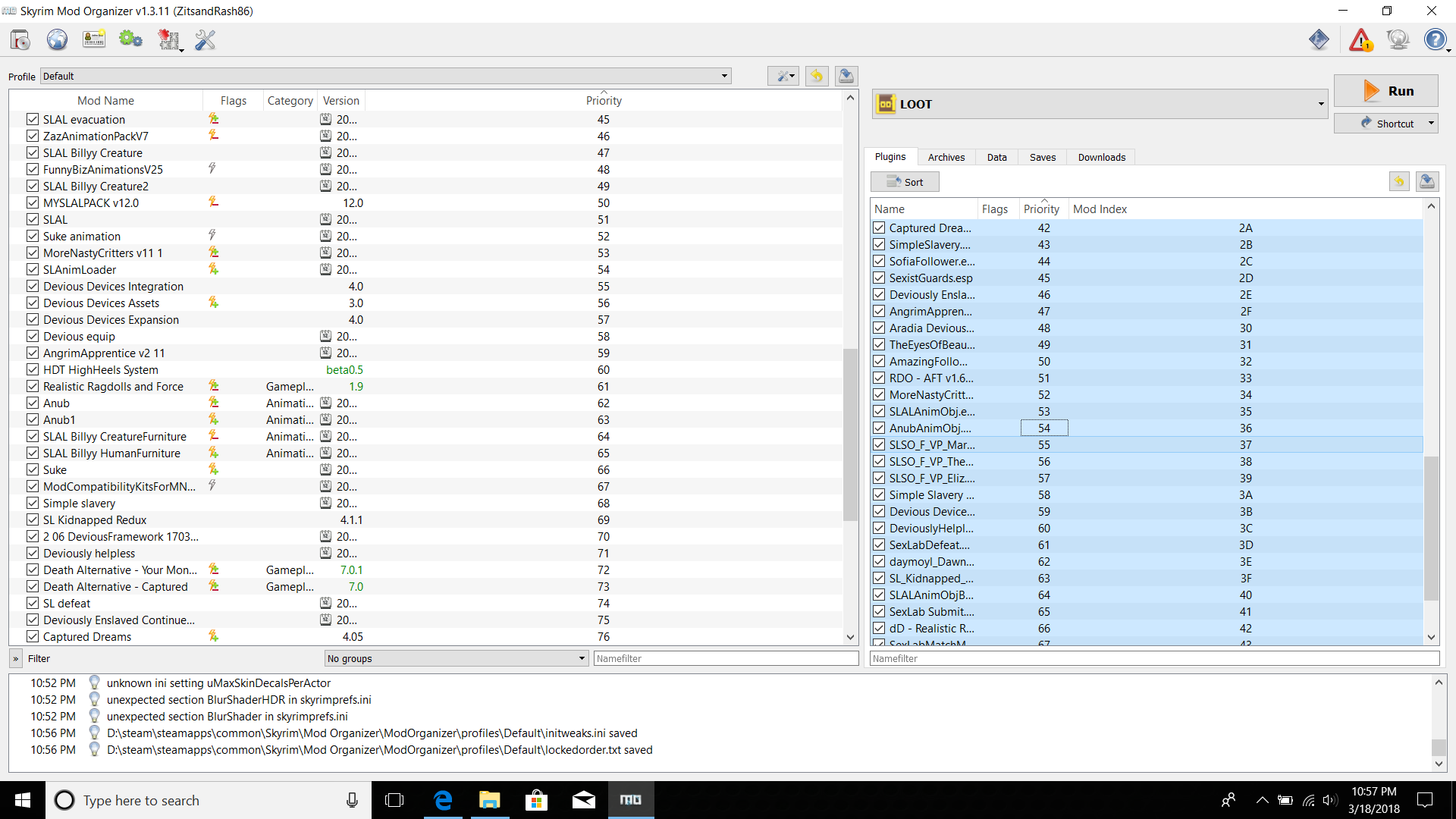This screenshot has width=1456, height=819.
Task: Disable the SexistGuards.esp plugin
Action: point(879,278)
